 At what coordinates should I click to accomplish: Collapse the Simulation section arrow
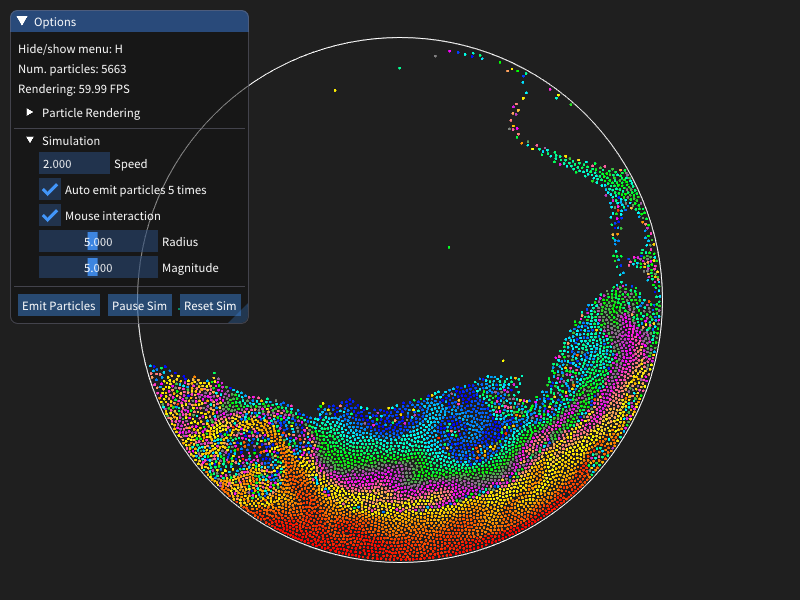30,140
